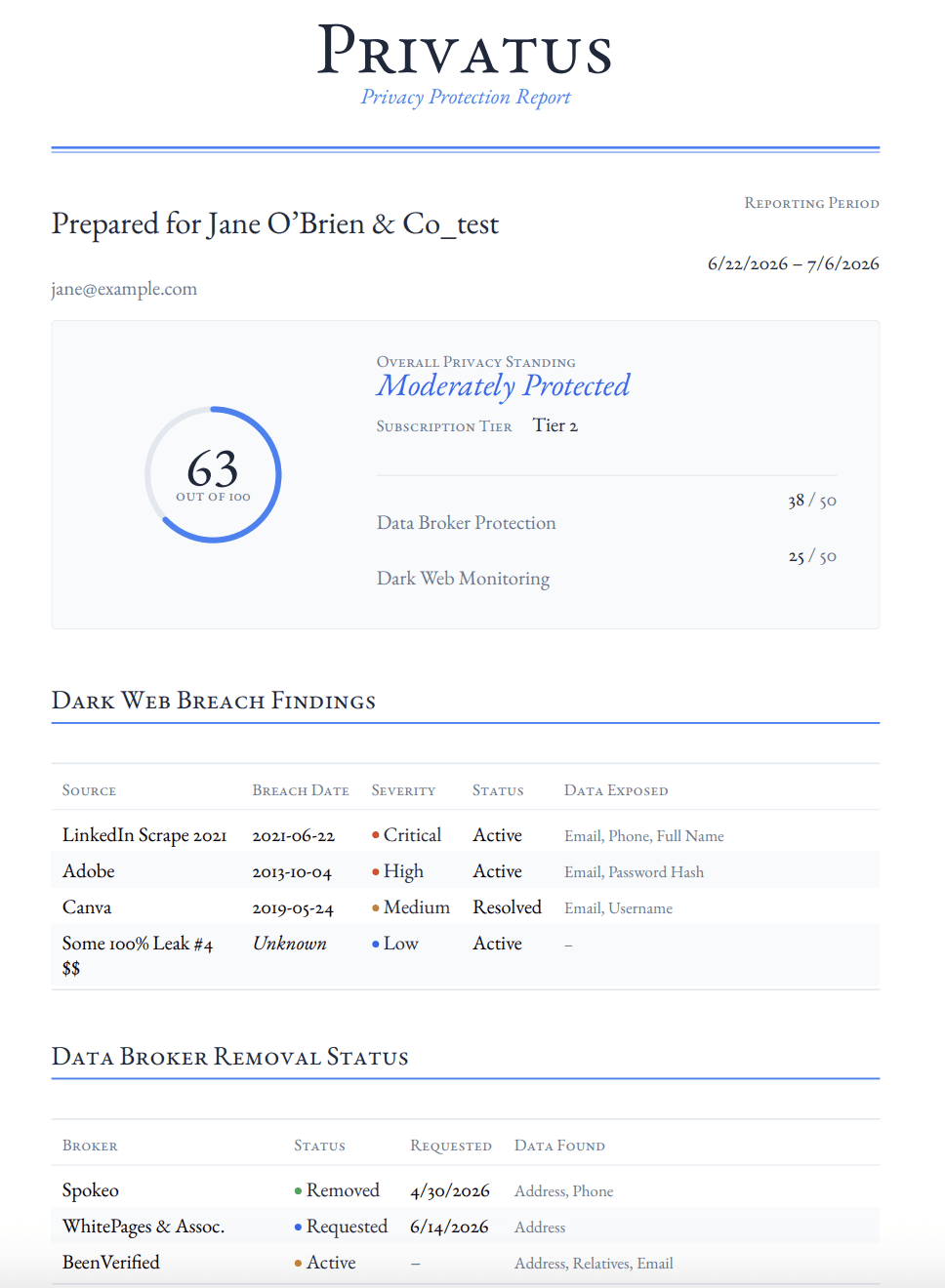The height and width of the screenshot is (1288, 945).
Task: Click the 2013-10-04 breach date
Action: coord(292,872)
